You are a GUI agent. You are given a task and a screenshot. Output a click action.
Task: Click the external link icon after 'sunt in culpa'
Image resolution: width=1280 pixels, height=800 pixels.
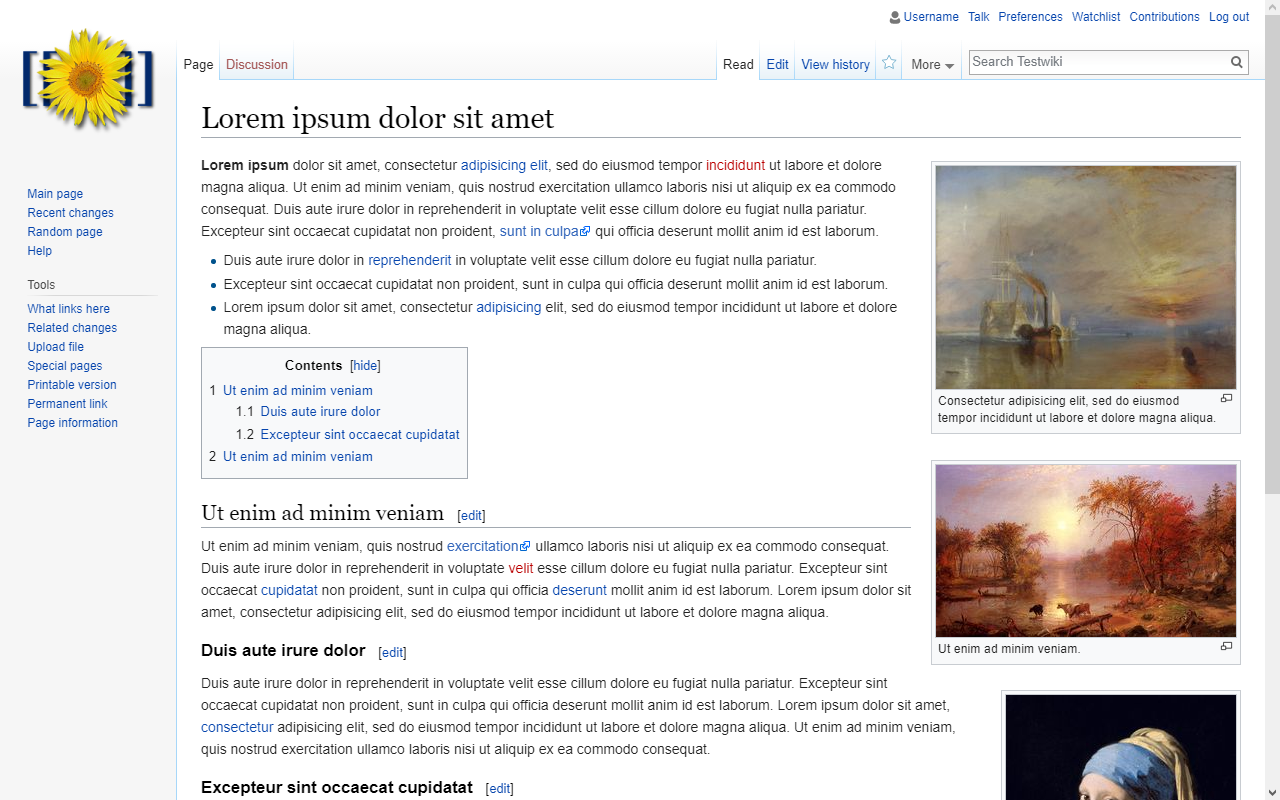586,232
